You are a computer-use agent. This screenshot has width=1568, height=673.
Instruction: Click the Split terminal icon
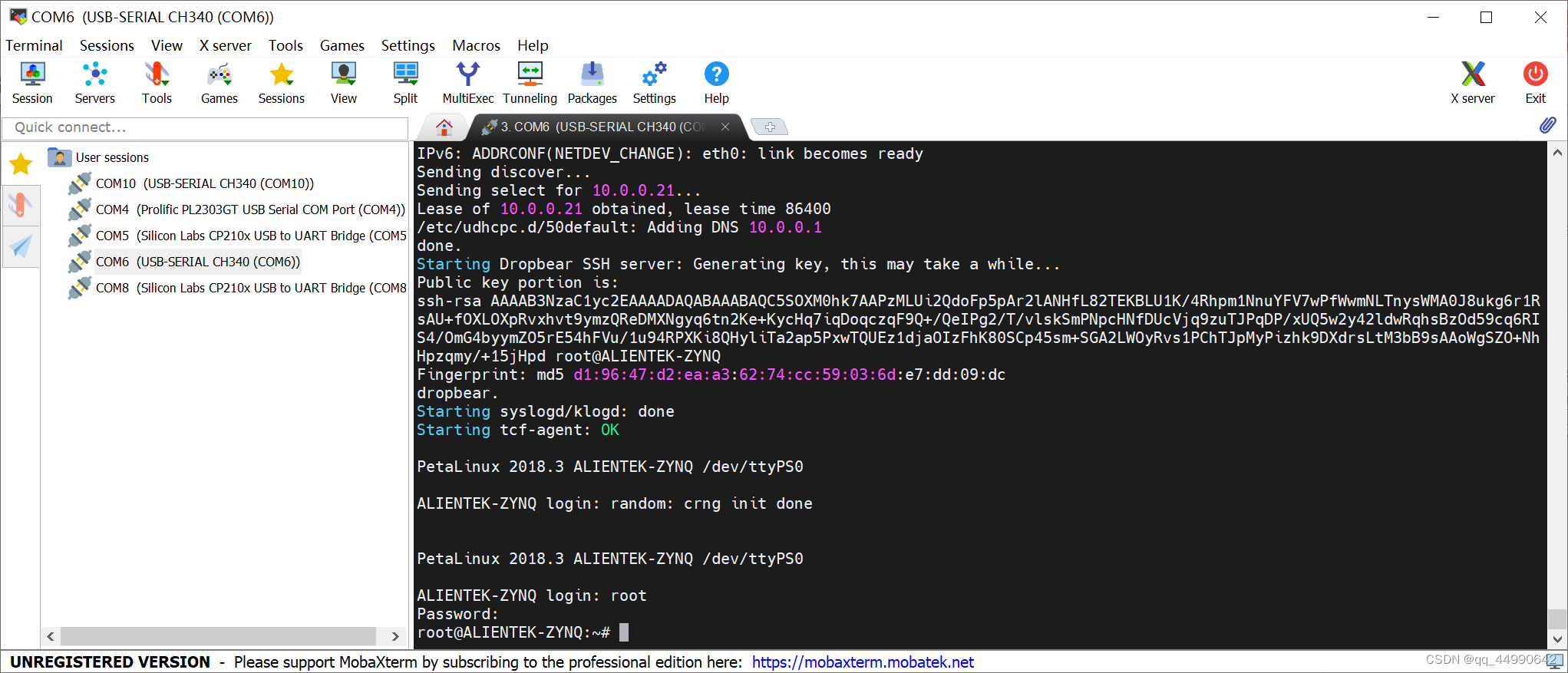pos(405,83)
